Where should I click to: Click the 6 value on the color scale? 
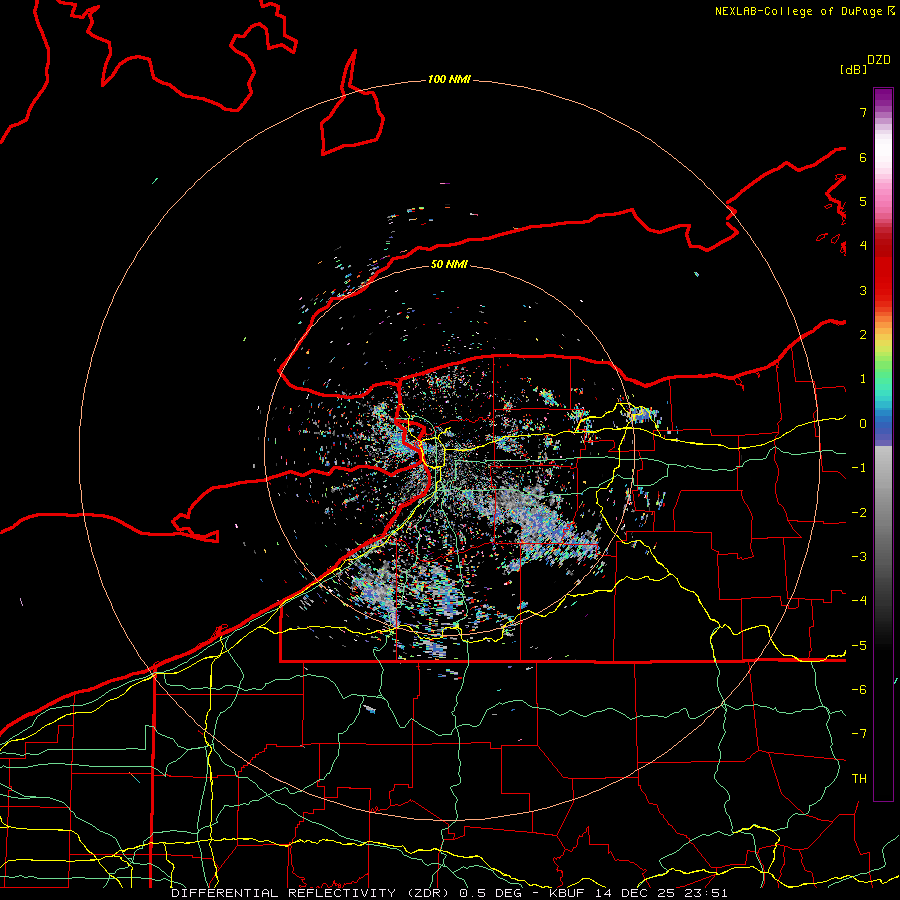(863, 157)
